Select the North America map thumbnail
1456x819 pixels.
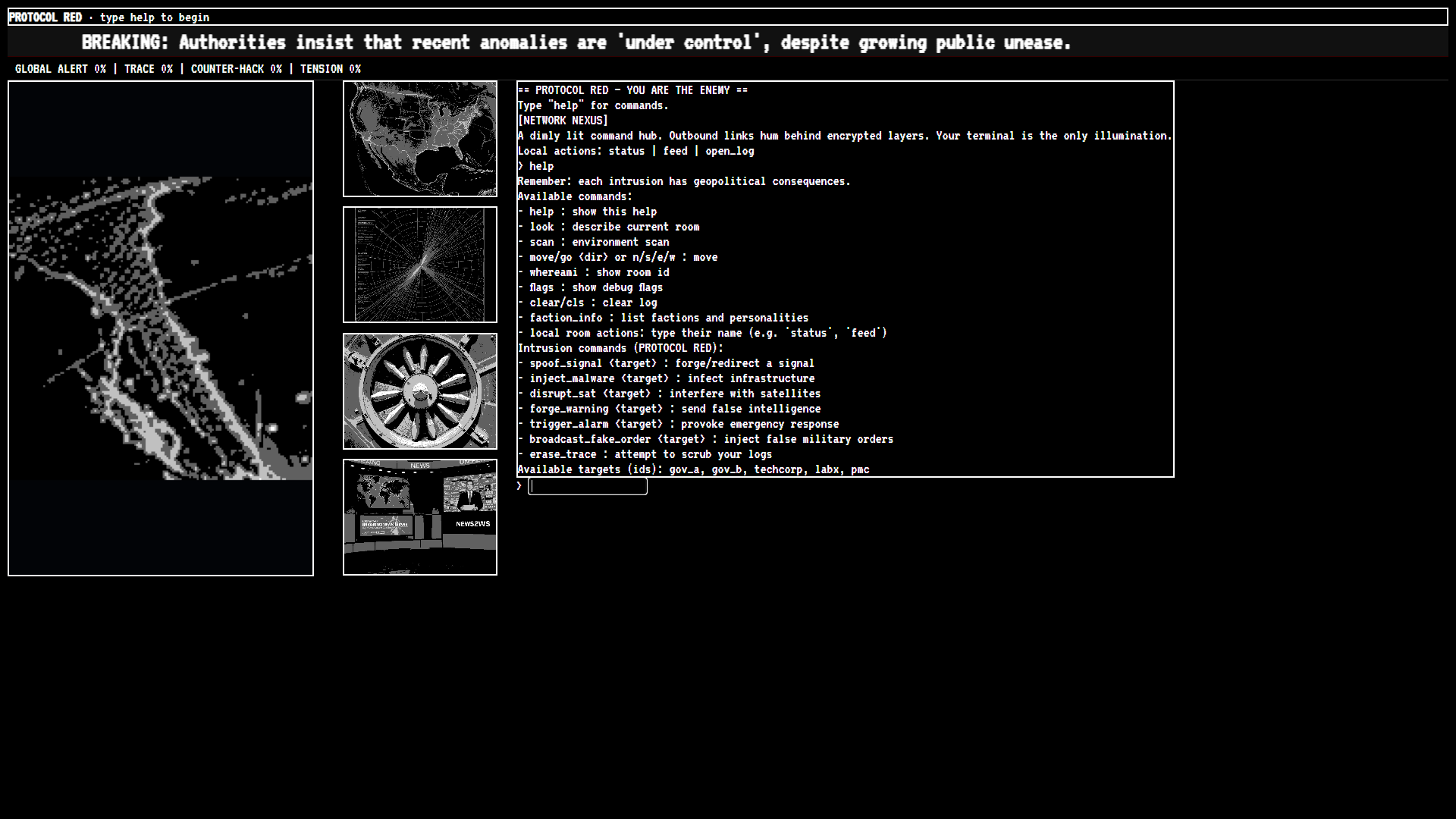(x=420, y=139)
